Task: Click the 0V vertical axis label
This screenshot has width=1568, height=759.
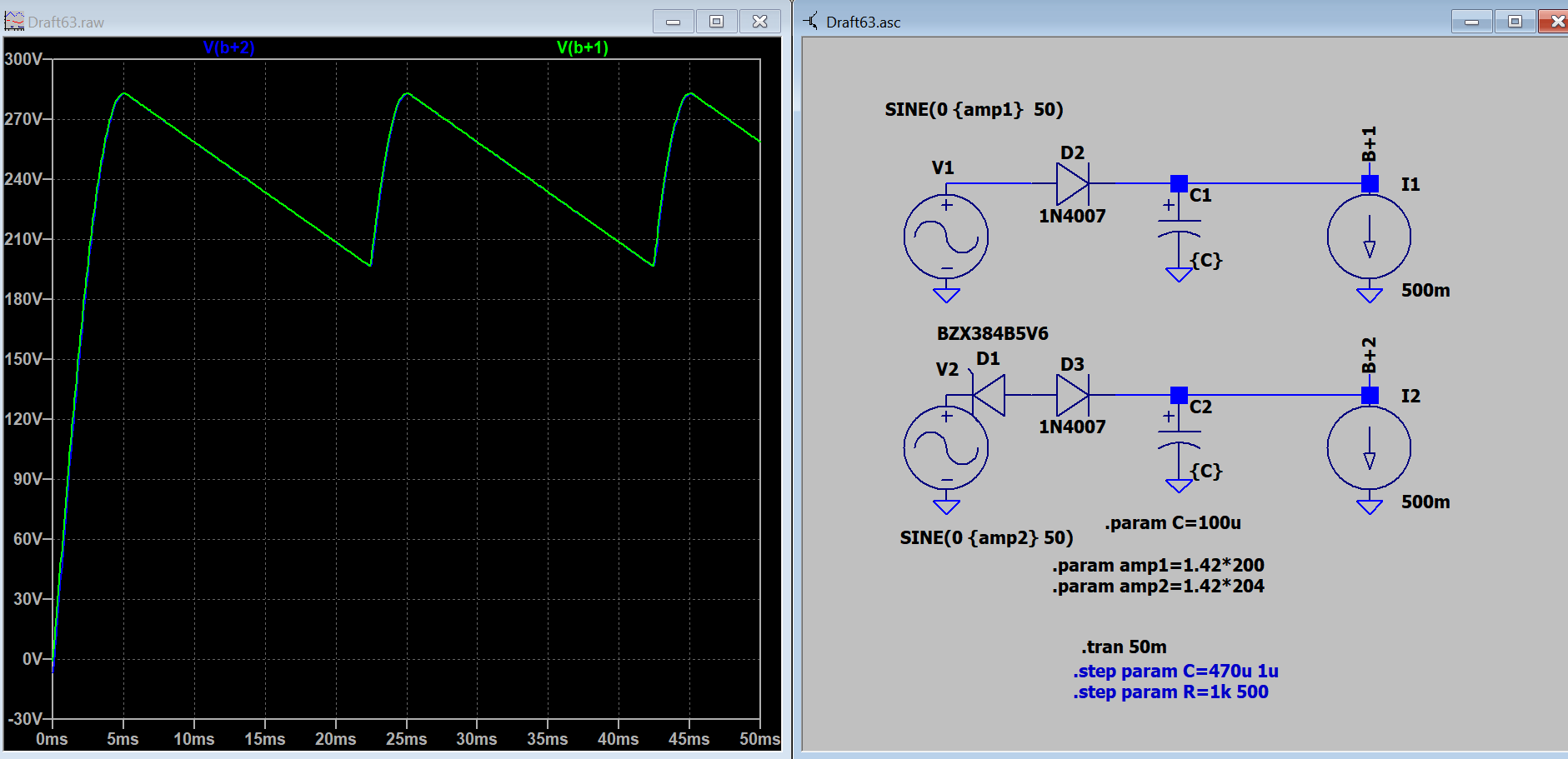Action: click(x=32, y=659)
